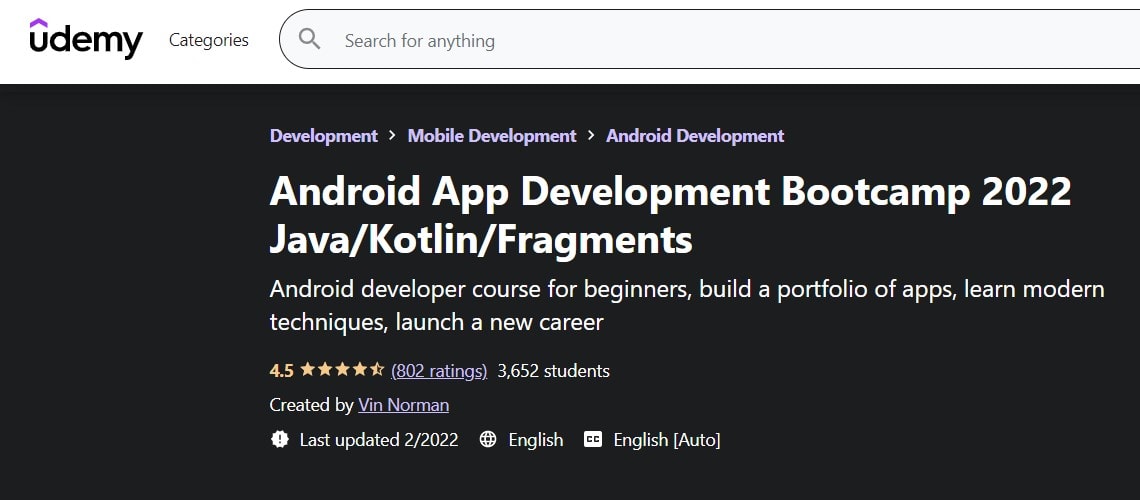Click the search magnifier icon
The width and height of the screenshot is (1140, 500).
point(310,40)
